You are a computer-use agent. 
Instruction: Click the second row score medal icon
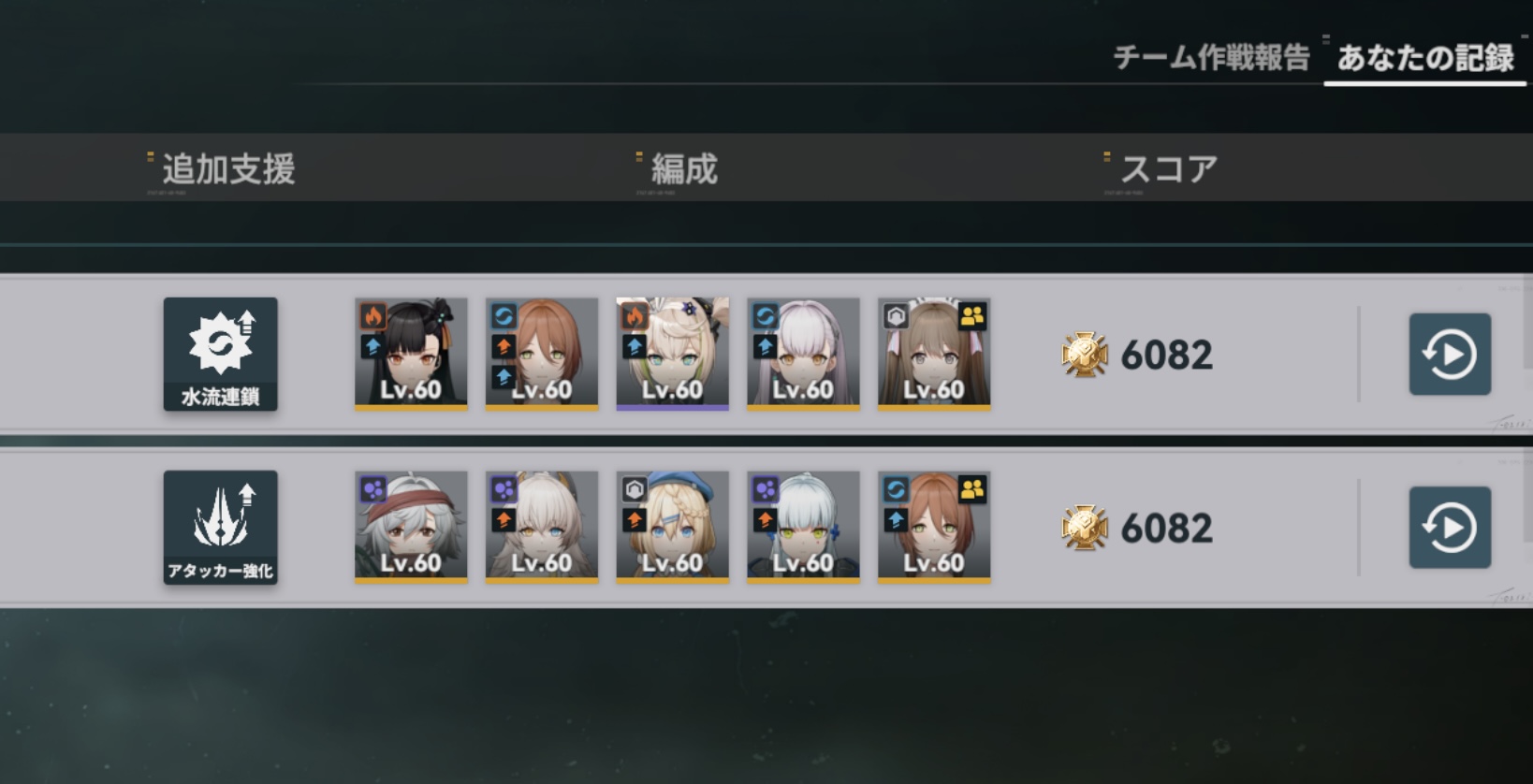pyautogui.click(x=1085, y=528)
